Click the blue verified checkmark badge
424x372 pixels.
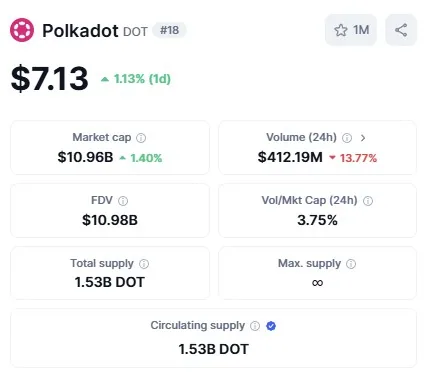point(271,326)
